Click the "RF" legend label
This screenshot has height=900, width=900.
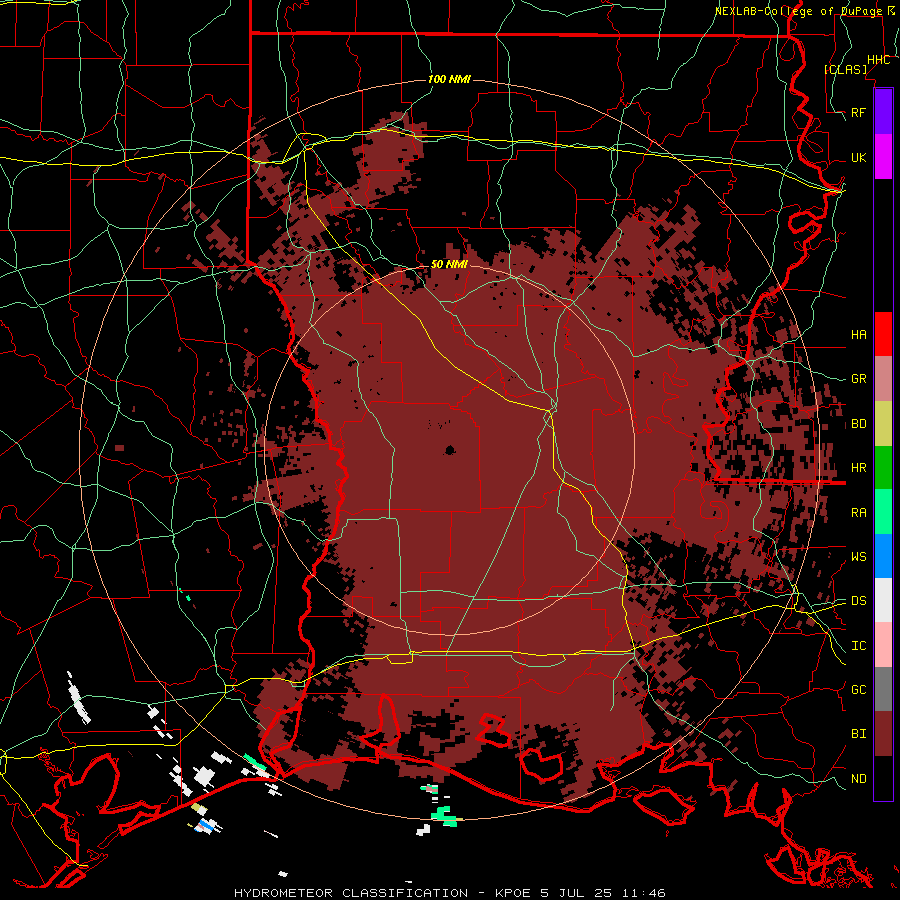[858, 112]
